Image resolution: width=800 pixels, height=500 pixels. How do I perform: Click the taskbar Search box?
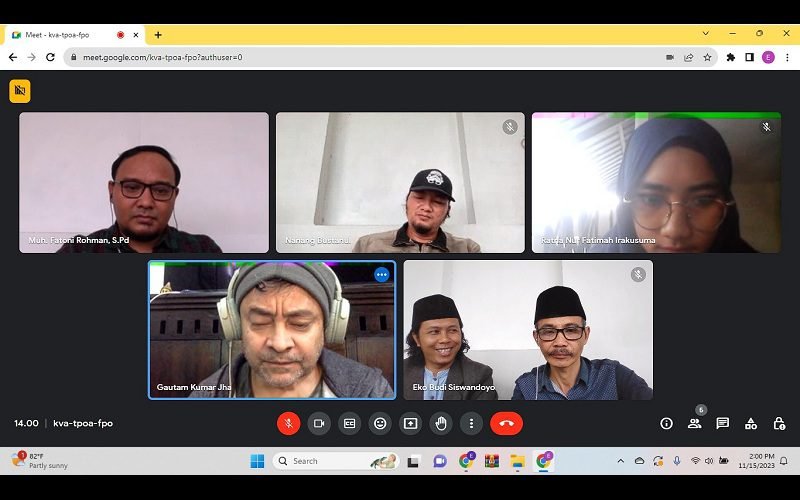(x=336, y=461)
